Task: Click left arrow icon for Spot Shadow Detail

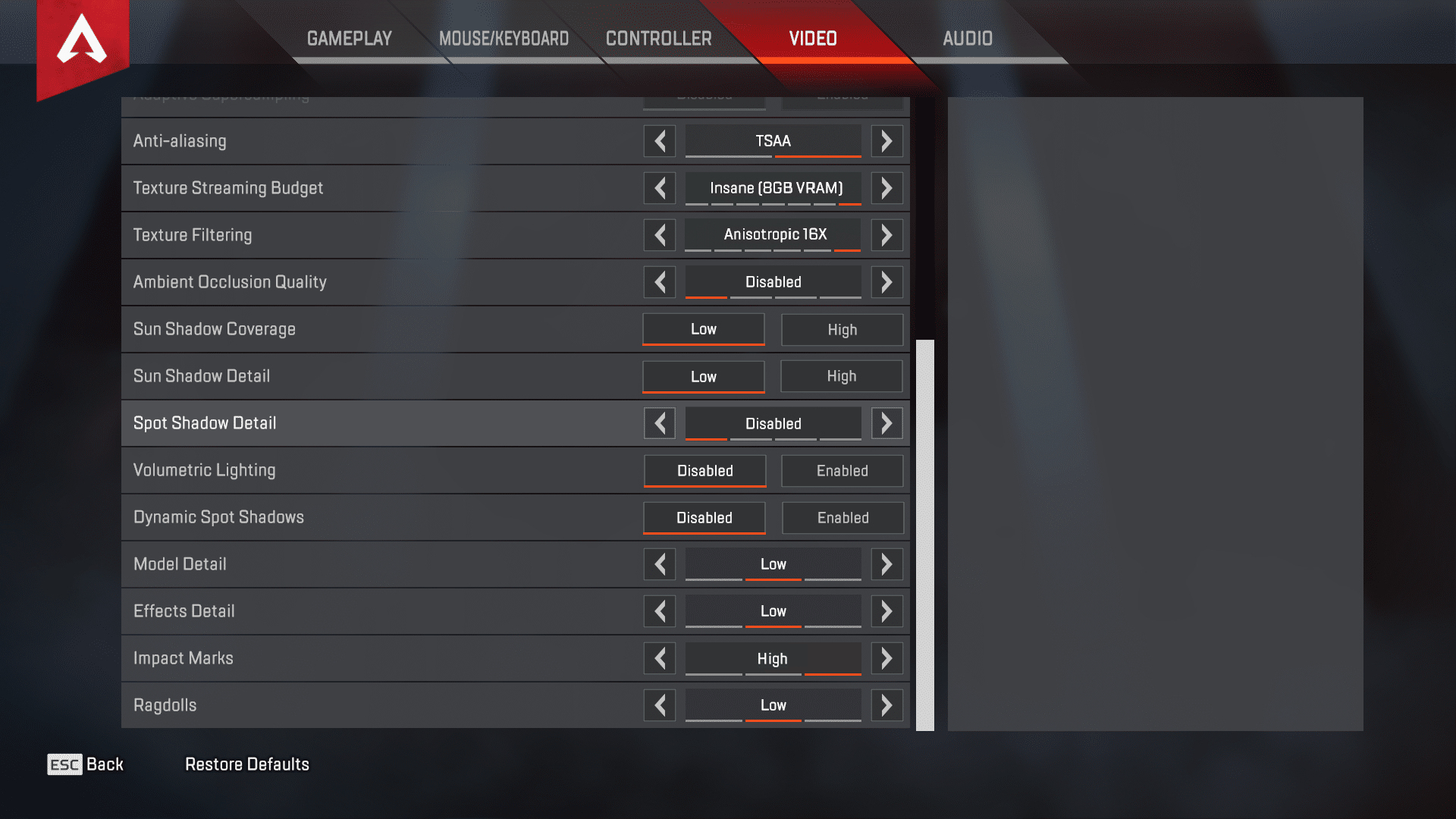Action: pyautogui.click(x=659, y=423)
